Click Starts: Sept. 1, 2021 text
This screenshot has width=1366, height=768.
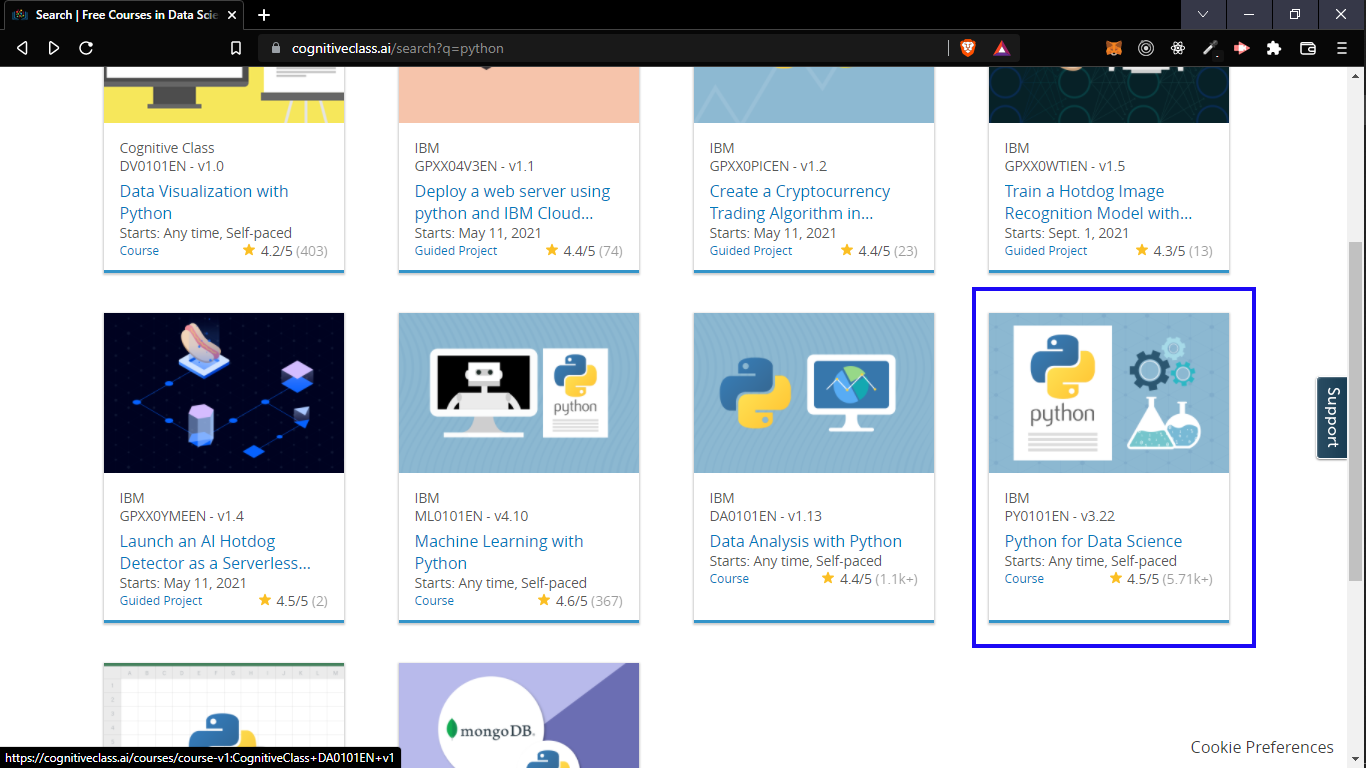coord(1067,233)
